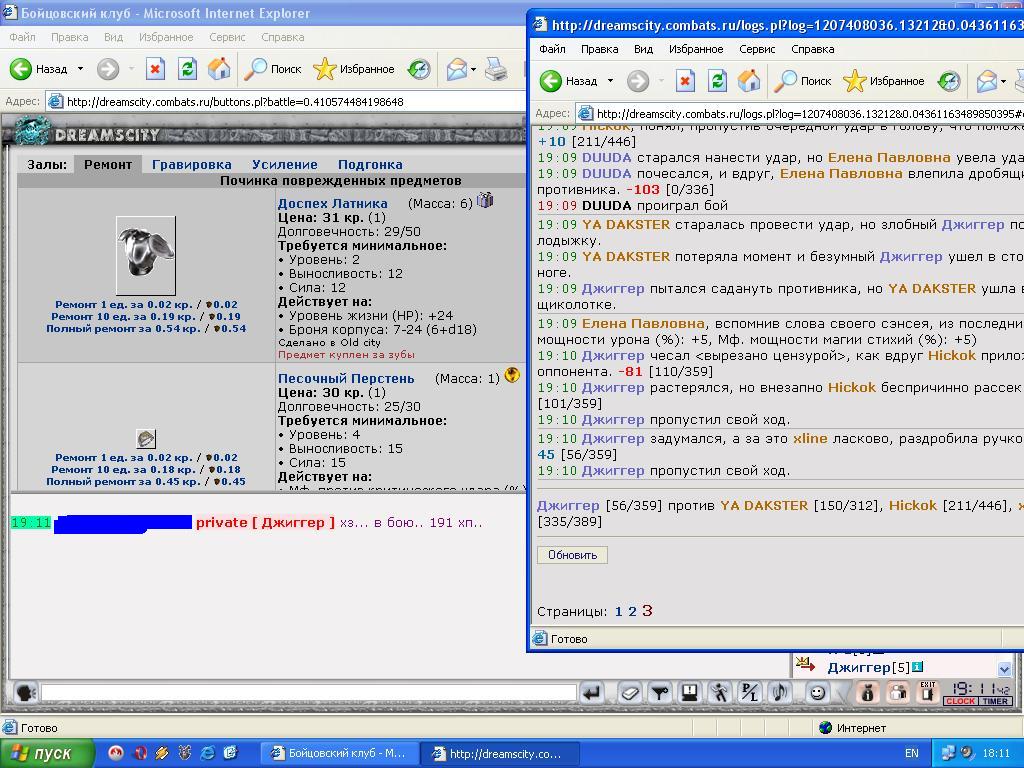Image resolution: width=1024 pixels, height=768 pixels.
Task: Click the Обновить button
Action: coord(572,555)
